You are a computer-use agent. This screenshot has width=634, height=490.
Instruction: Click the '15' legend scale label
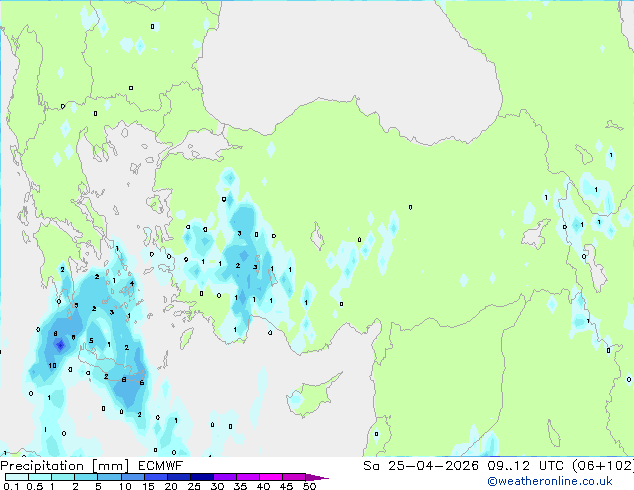click(x=148, y=486)
